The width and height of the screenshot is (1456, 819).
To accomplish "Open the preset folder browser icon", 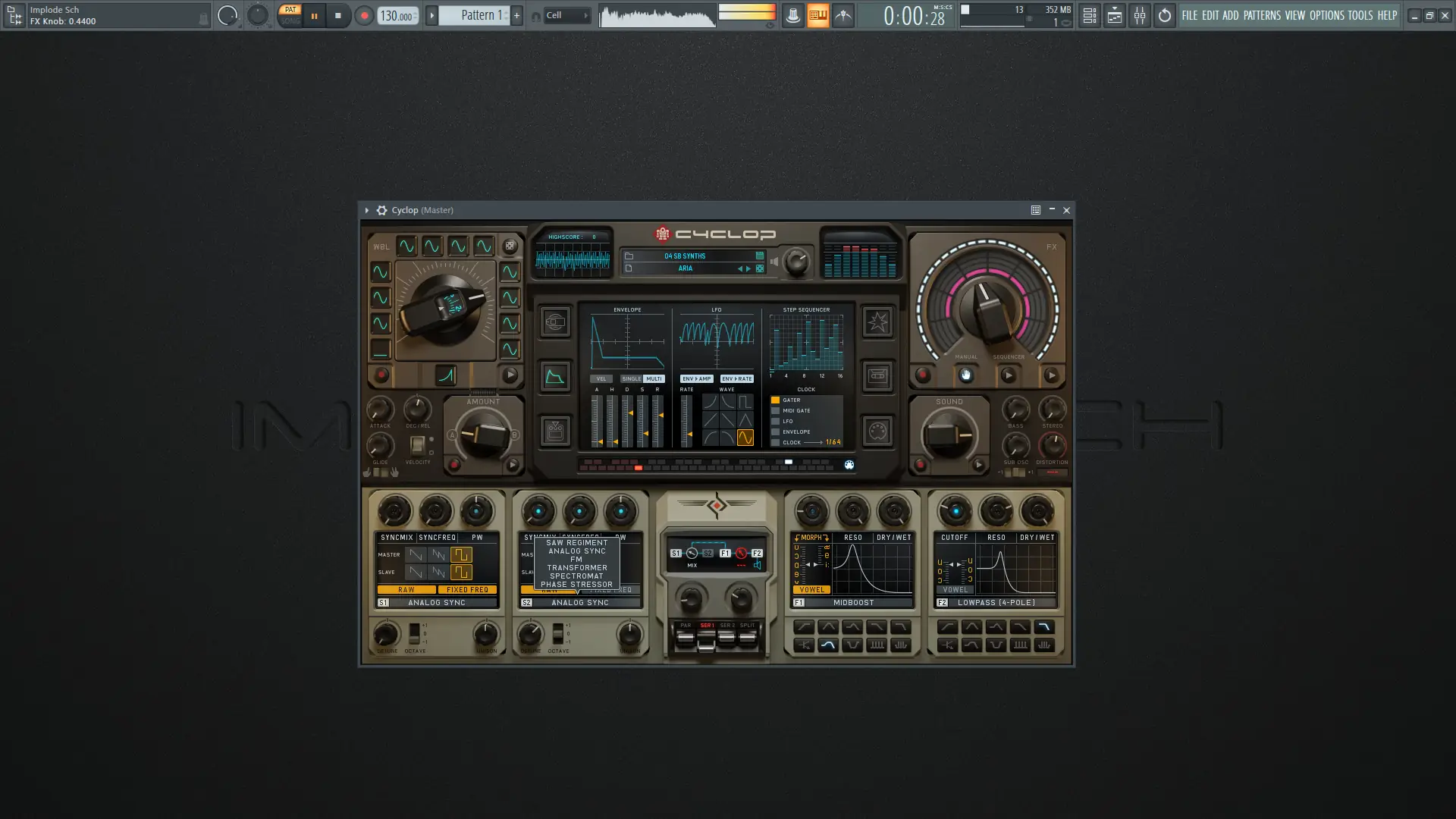I will [x=629, y=256].
